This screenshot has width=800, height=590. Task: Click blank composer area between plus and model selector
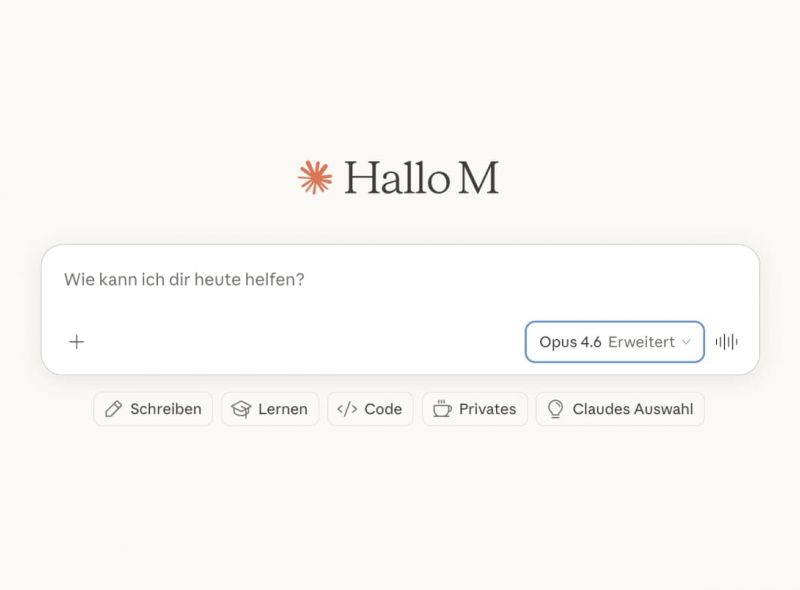pyautogui.click(x=305, y=342)
